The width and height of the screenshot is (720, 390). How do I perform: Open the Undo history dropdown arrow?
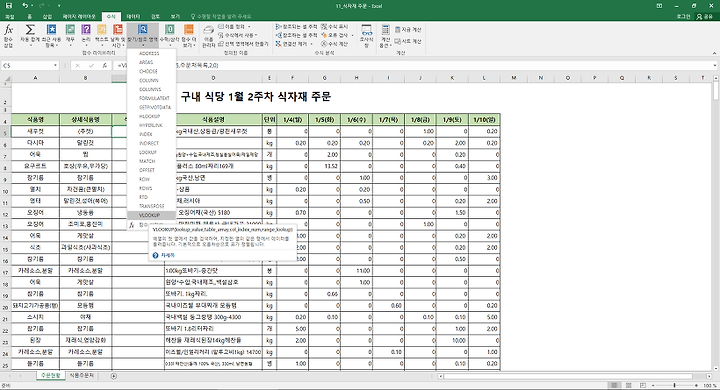click(32, 6)
